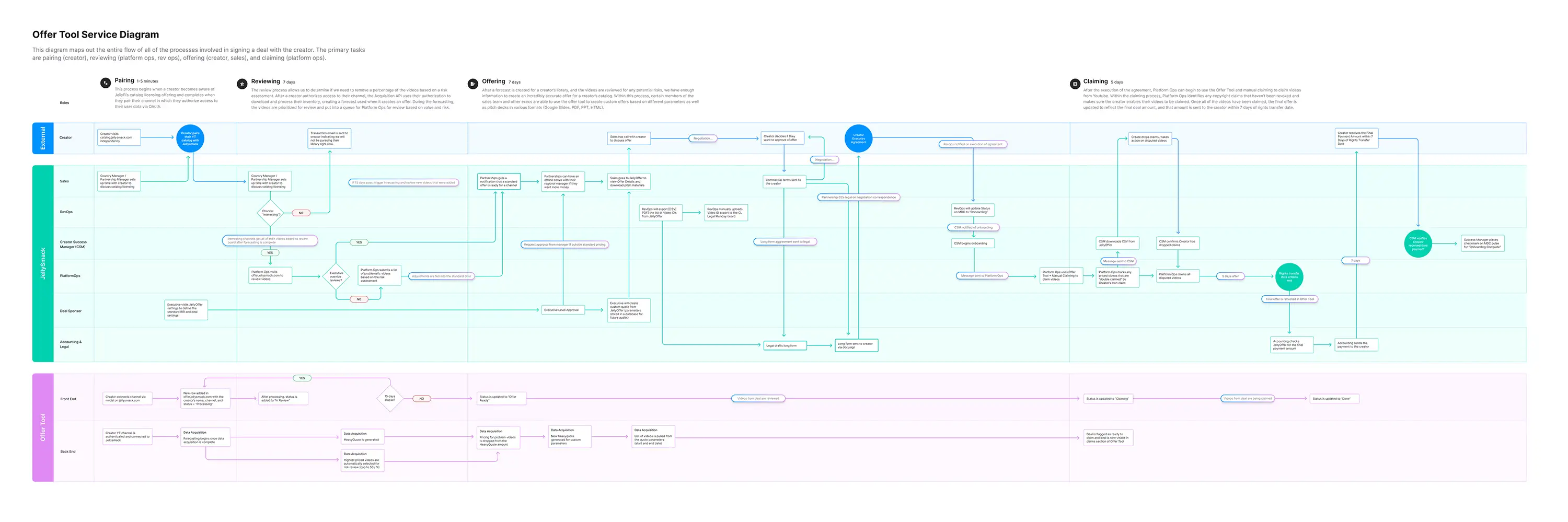The width and height of the screenshot is (1568, 522).
Task: Click the Pairing phase phone icon
Action: (105, 83)
